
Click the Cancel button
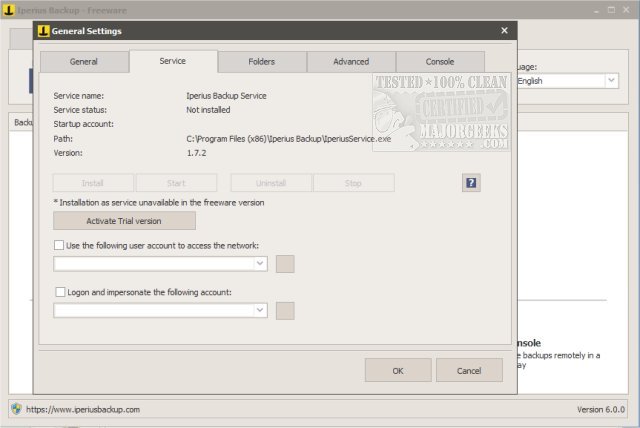point(469,370)
